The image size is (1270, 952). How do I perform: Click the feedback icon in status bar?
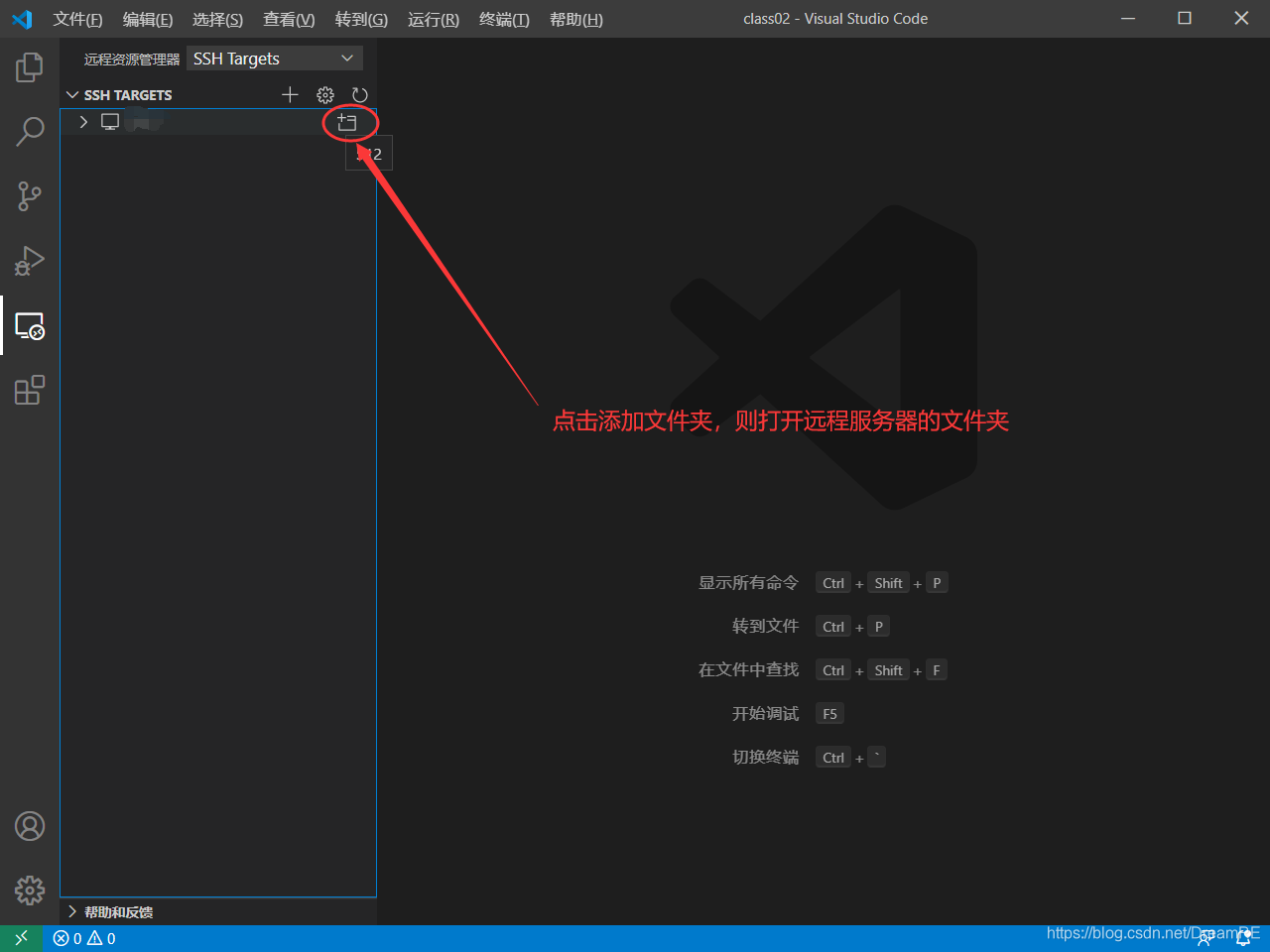(1205, 938)
